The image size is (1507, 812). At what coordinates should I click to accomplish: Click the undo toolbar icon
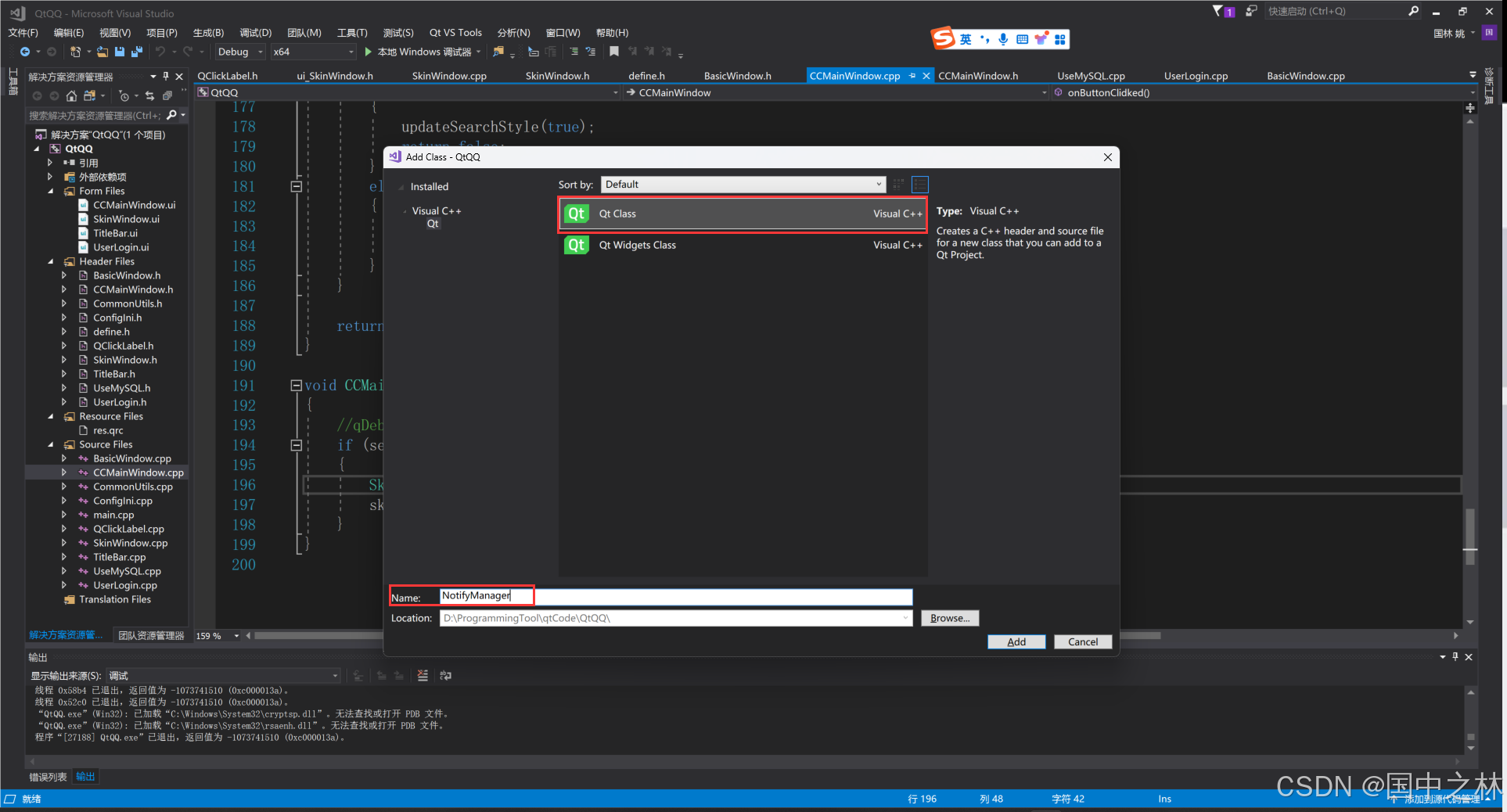[x=160, y=52]
